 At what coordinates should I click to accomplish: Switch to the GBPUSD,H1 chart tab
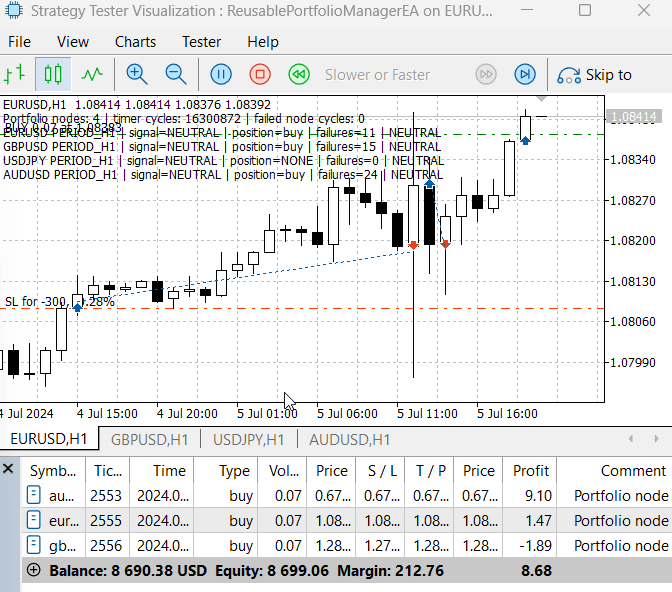[149, 440]
